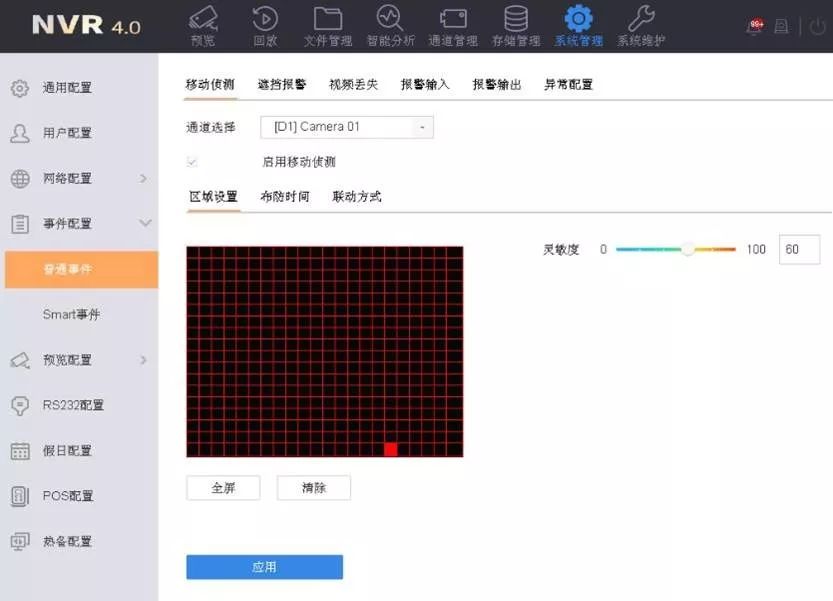The width and height of the screenshot is (833, 601).
Task: Click the 应用 (Apply) button
Action: (264, 566)
